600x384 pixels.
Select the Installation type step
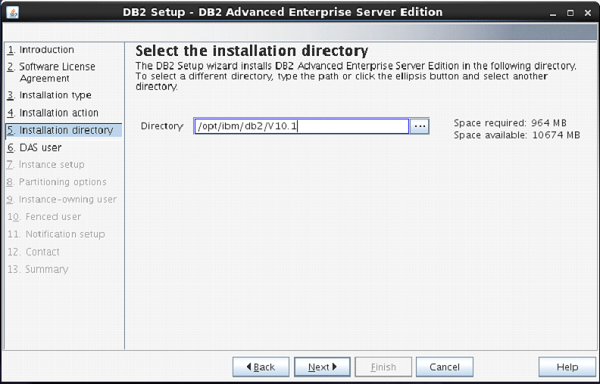(49, 95)
